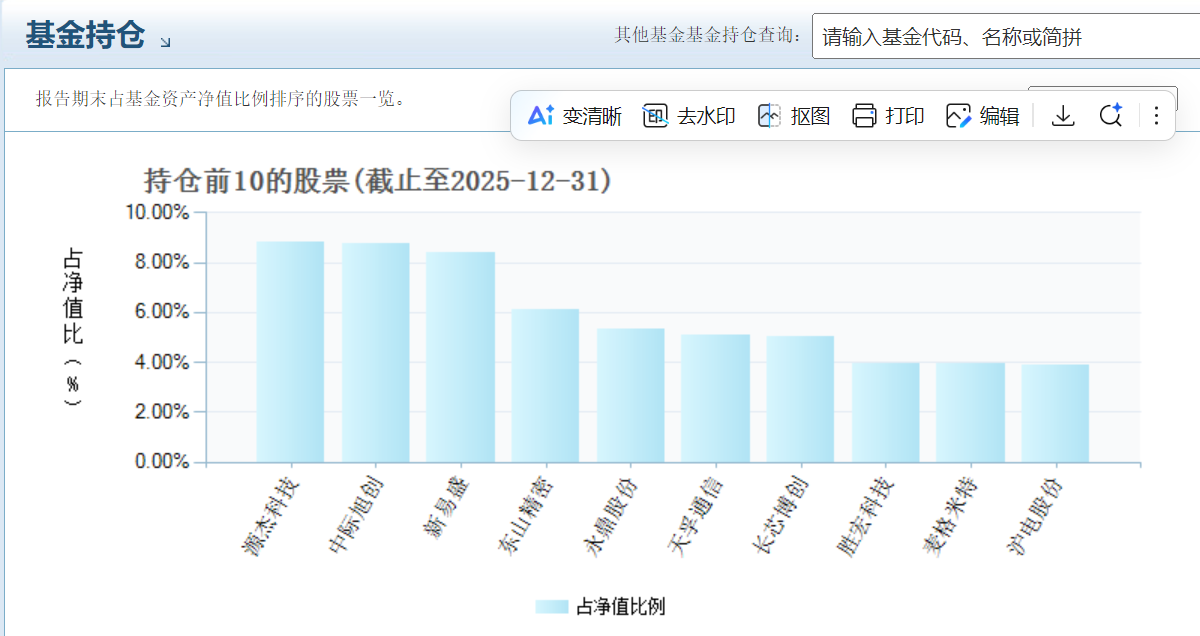The width and height of the screenshot is (1200, 636).
Task: Click the 胜宏科技 axis label
Action: (x=865, y=516)
